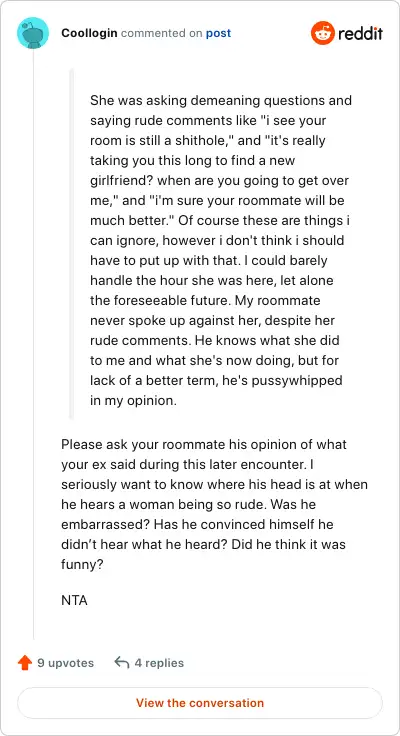Click the '4 replies' label
Screen dimensions: 400x736
[159, 663]
